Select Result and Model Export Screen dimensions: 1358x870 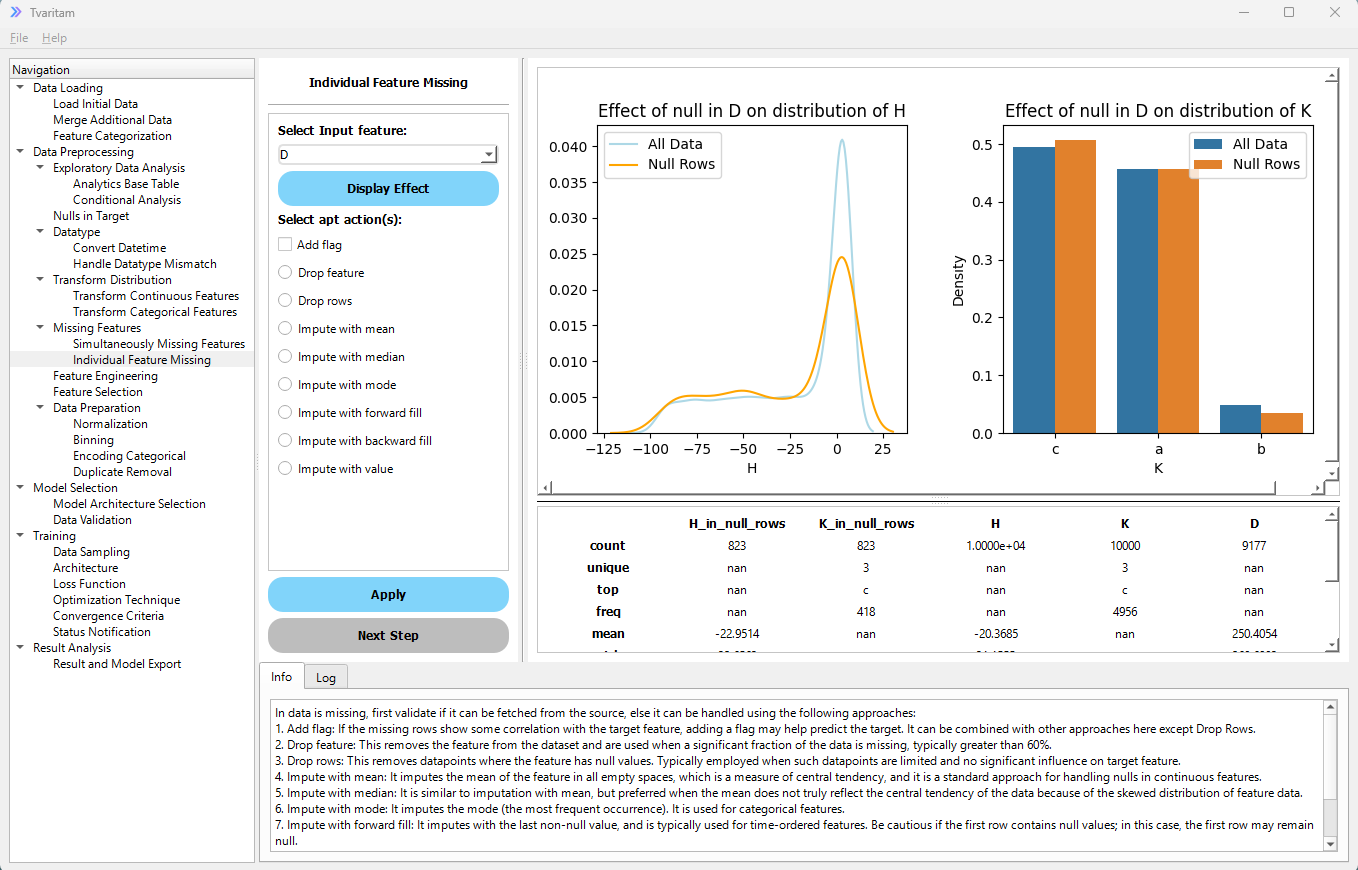117,663
